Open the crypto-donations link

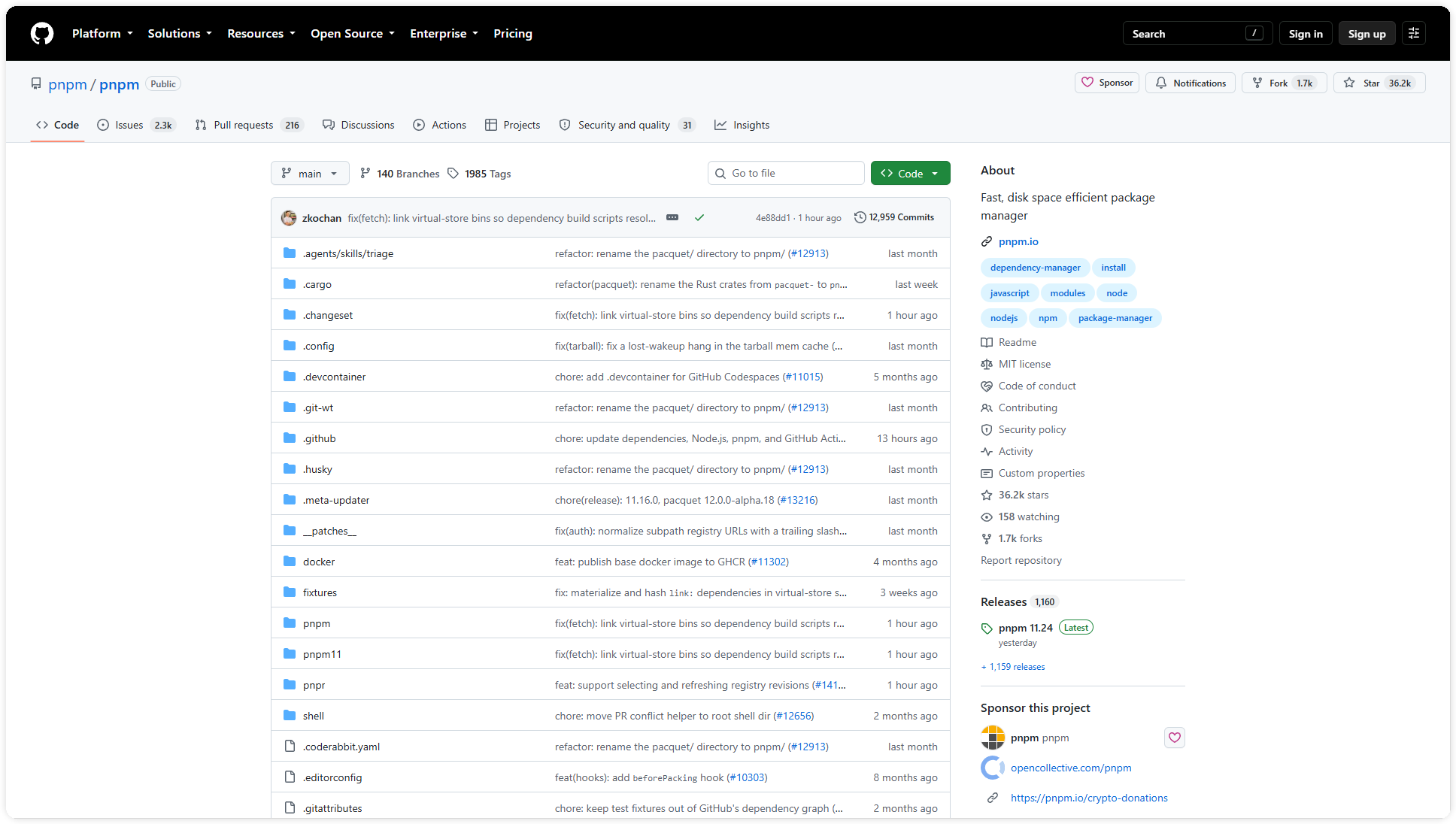coord(1089,798)
